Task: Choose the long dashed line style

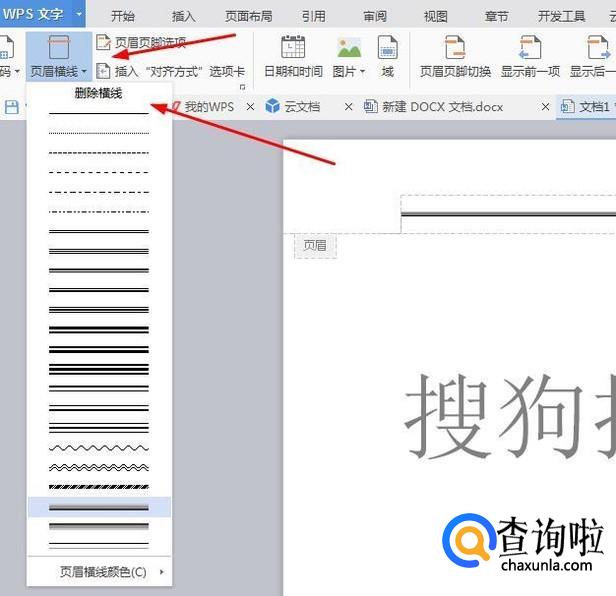Action: click(x=99, y=172)
